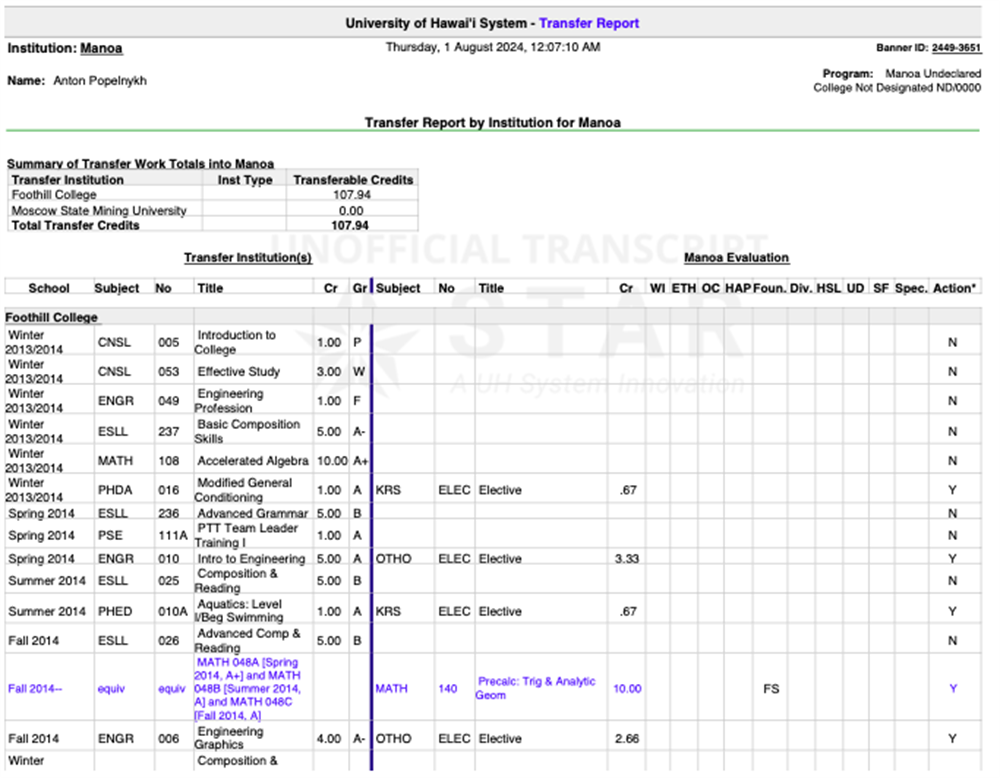Click the report date "Thursday, 1 August 2024"
This screenshot has width=1000, height=778.
point(454,47)
